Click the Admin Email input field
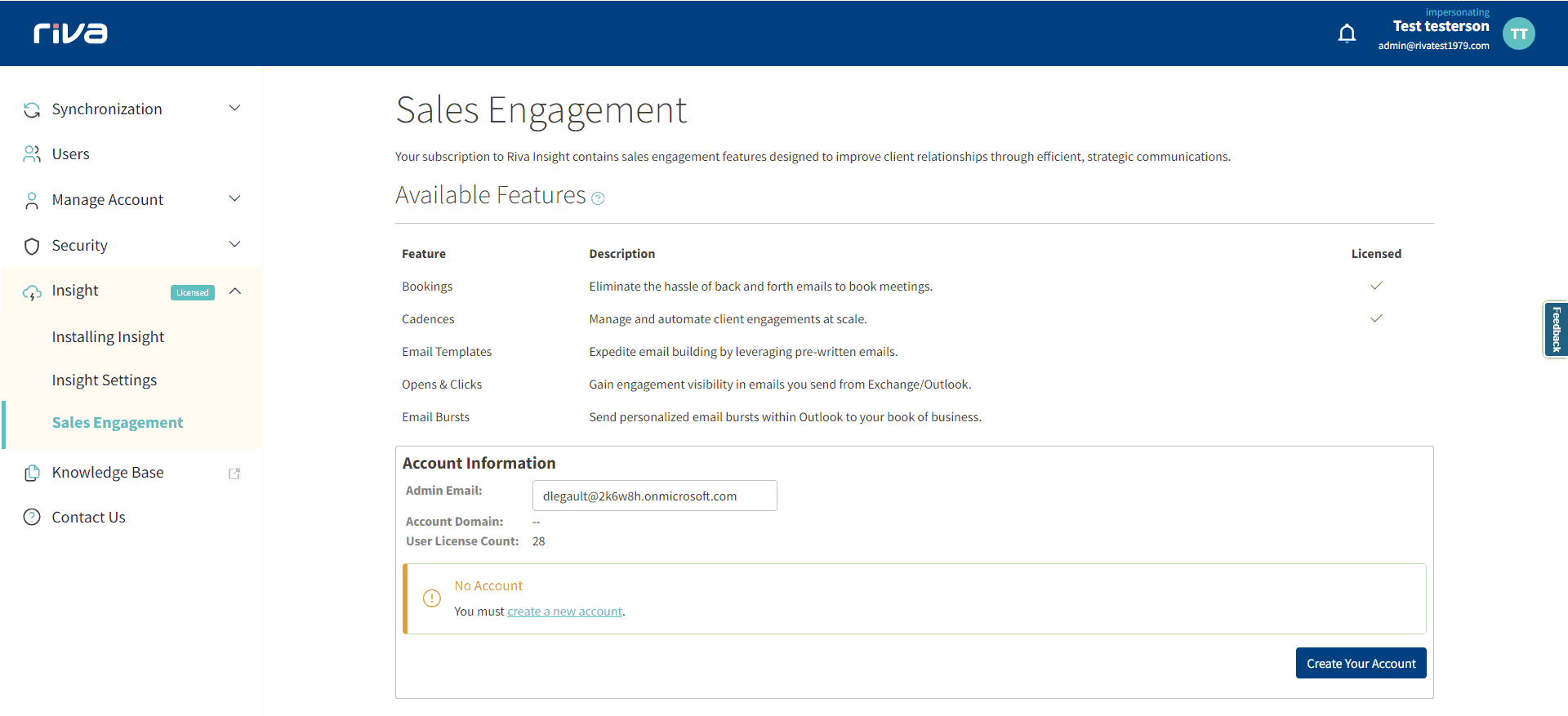Viewport: 1568px width, 716px height. point(654,496)
